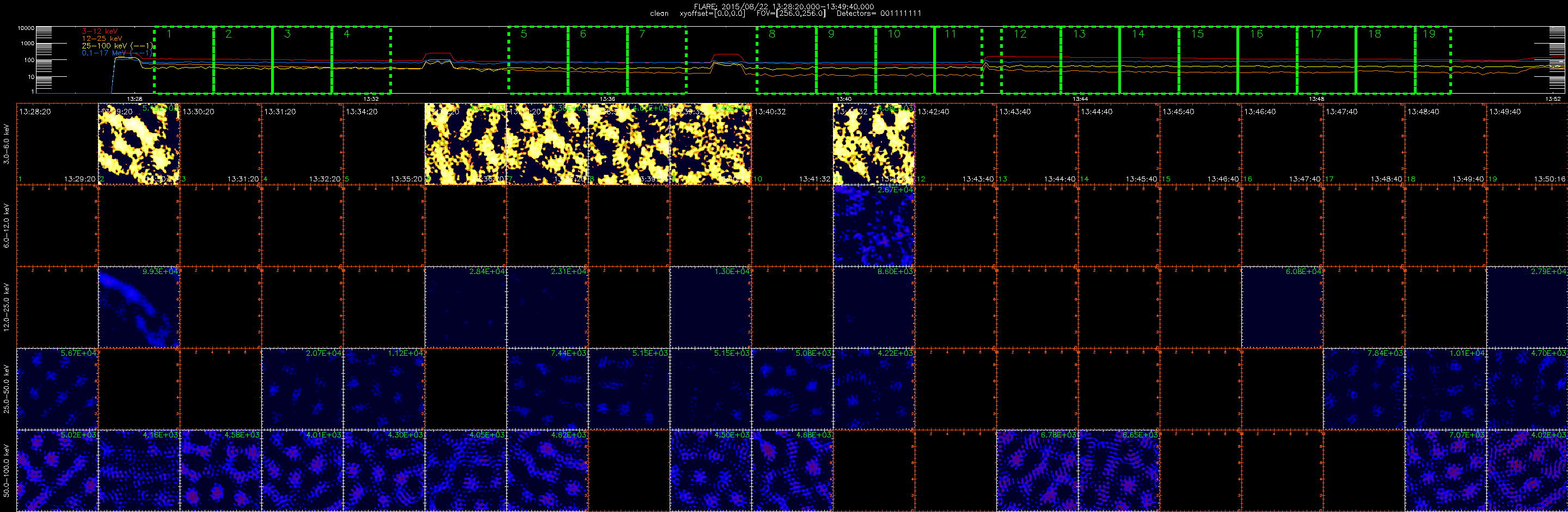
Task: Click the '13:36' tick on light curve axis
Action: tap(607, 99)
